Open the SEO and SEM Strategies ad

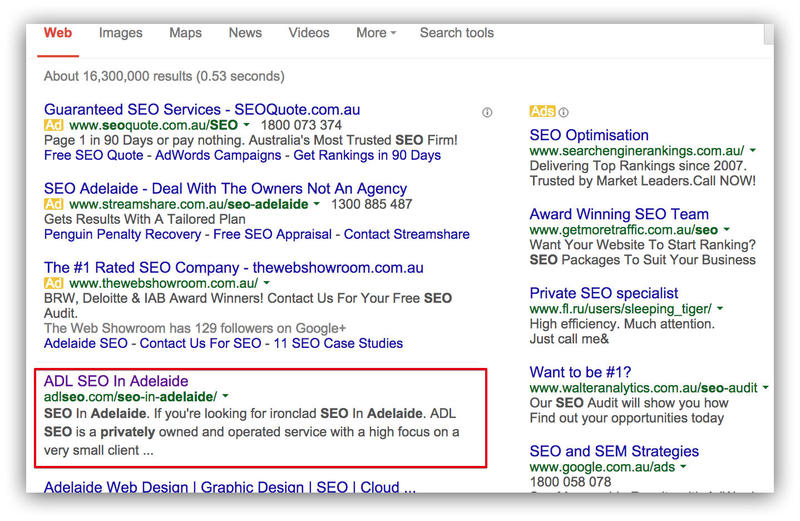point(614,452)
